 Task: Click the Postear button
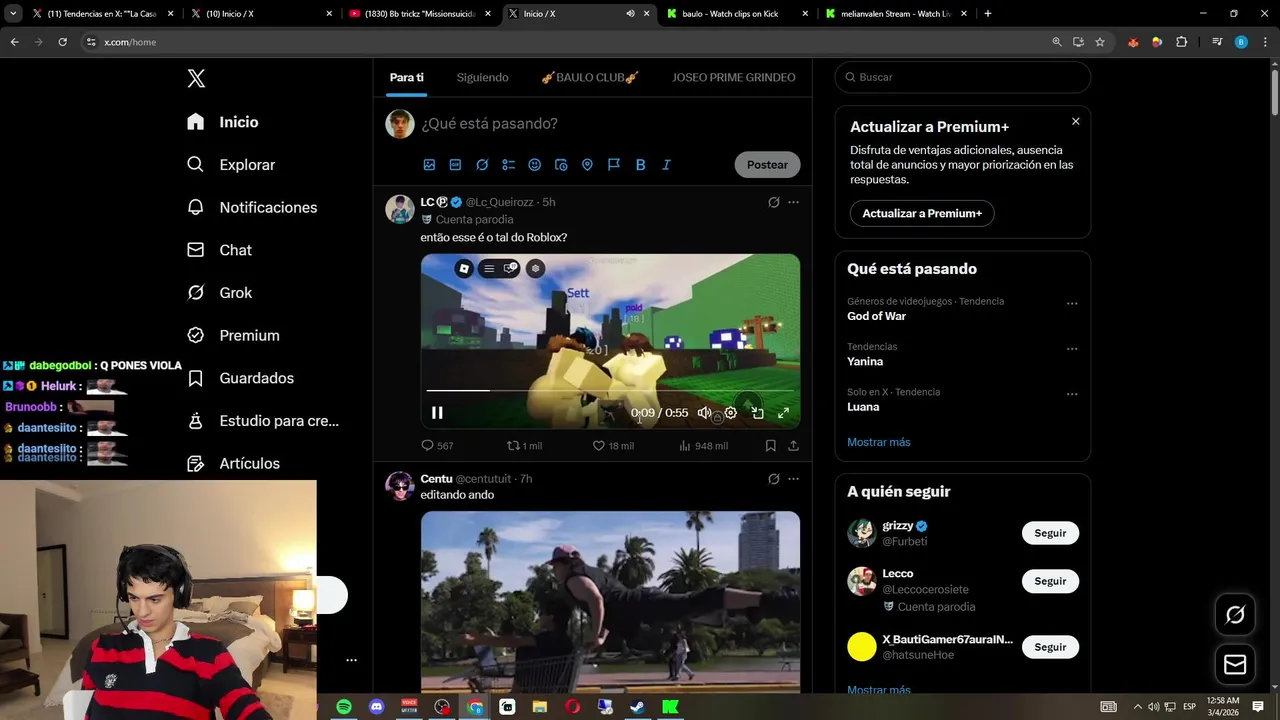click(x=767, y=165)
